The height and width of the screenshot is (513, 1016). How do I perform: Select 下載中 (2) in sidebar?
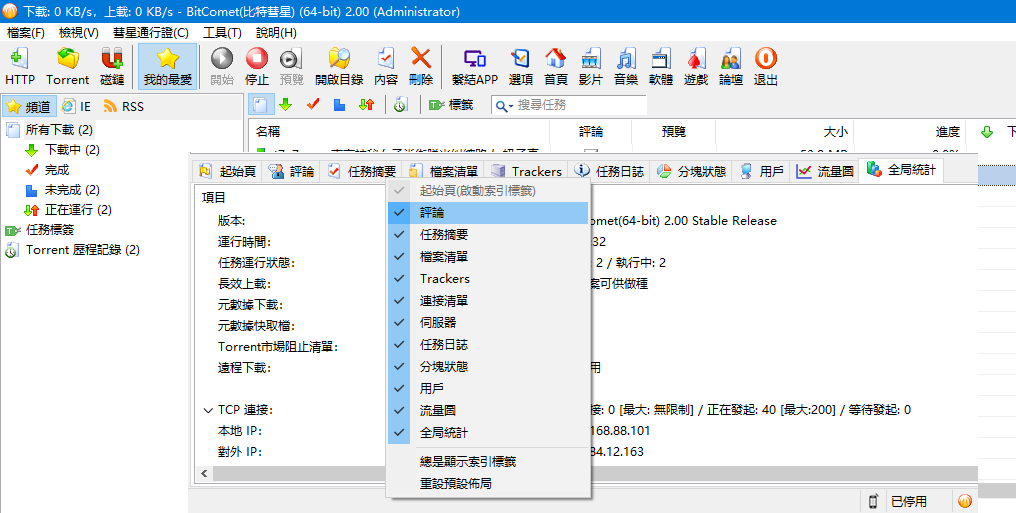[x=72, y=150]
